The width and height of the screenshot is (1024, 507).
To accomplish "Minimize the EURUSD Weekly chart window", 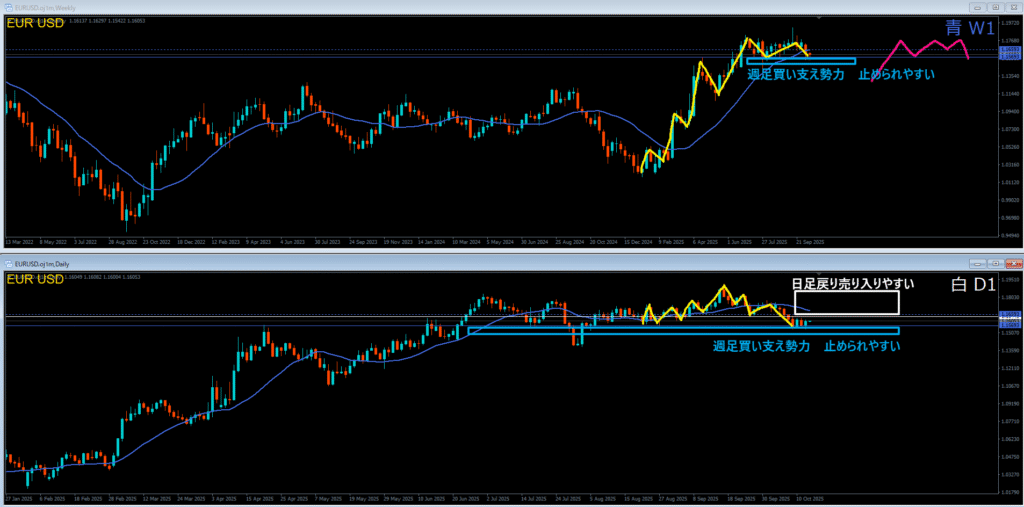I will (977, 7).
